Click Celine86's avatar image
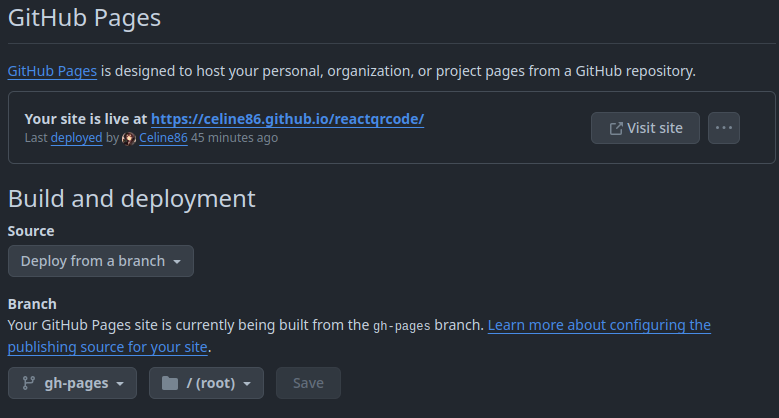The width and height of the screenshot is (779, 418). [129, 139]
